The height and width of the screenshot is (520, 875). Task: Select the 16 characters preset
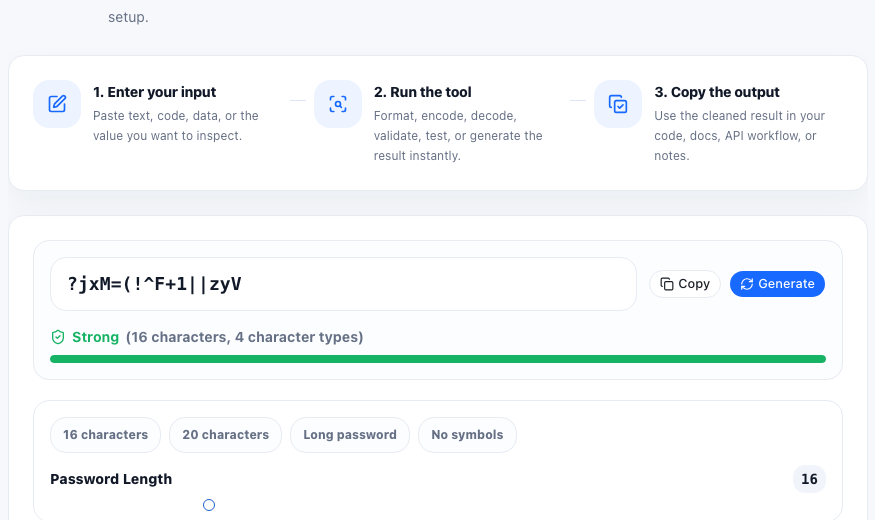click(105, 435)
